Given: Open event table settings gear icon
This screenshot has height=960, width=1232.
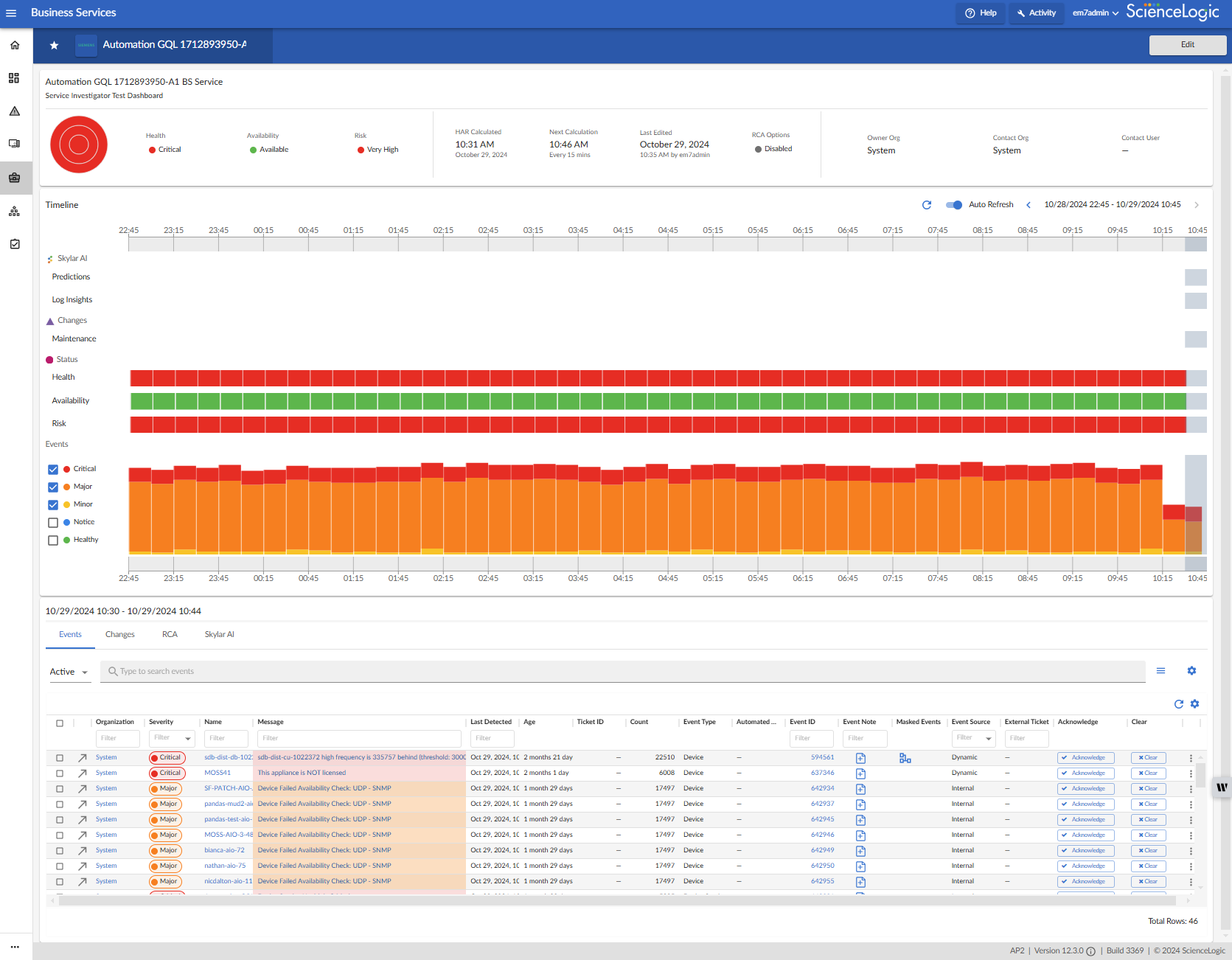Looking at the screenshot, I should coord(1194,704).
